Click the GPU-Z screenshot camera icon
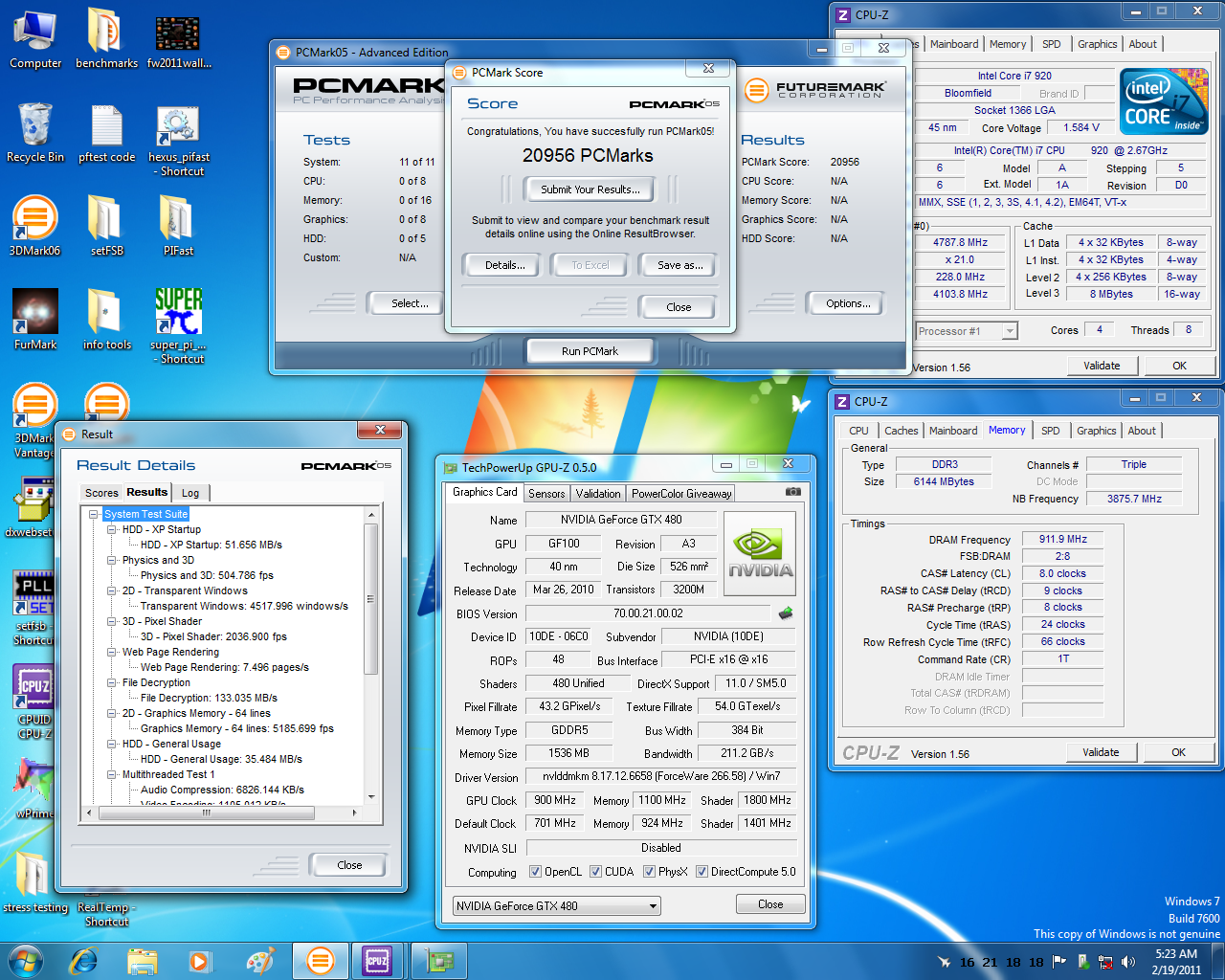 coord(793,492)
